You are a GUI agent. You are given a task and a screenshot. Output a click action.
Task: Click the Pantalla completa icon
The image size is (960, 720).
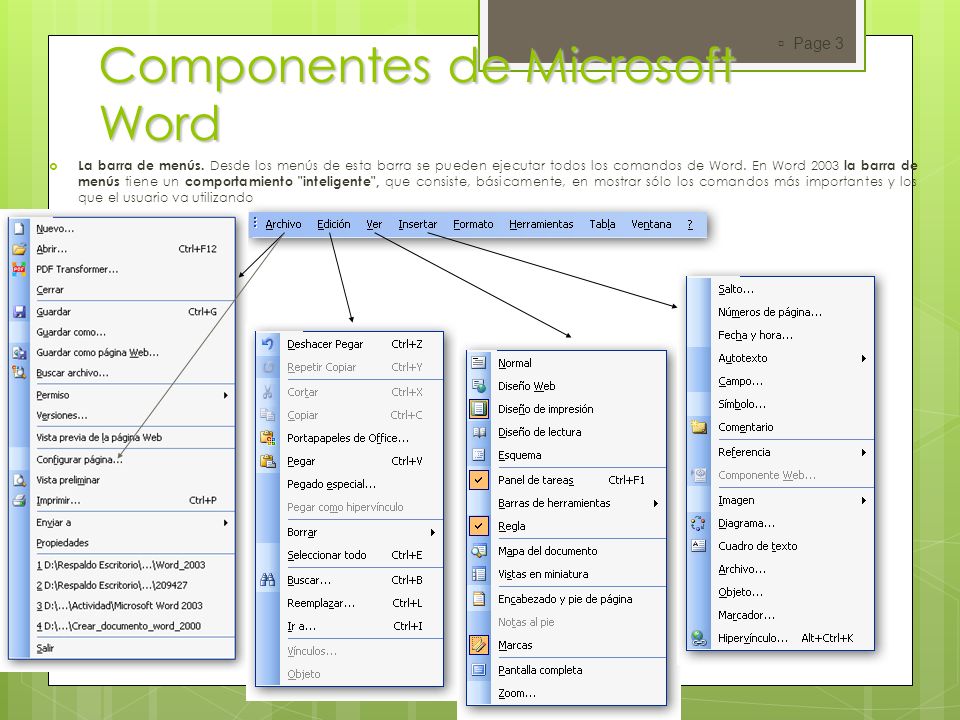coord(479,670)
